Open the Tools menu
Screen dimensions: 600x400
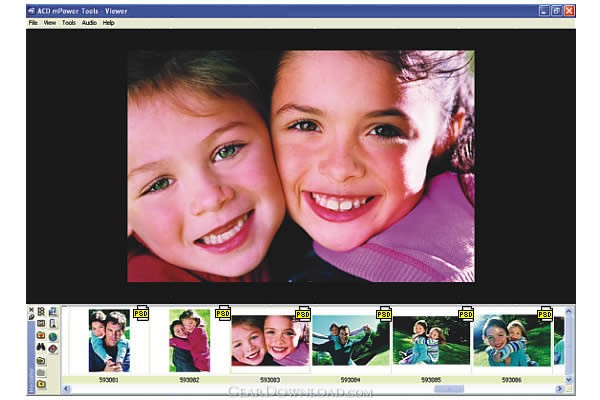(69, 23)
